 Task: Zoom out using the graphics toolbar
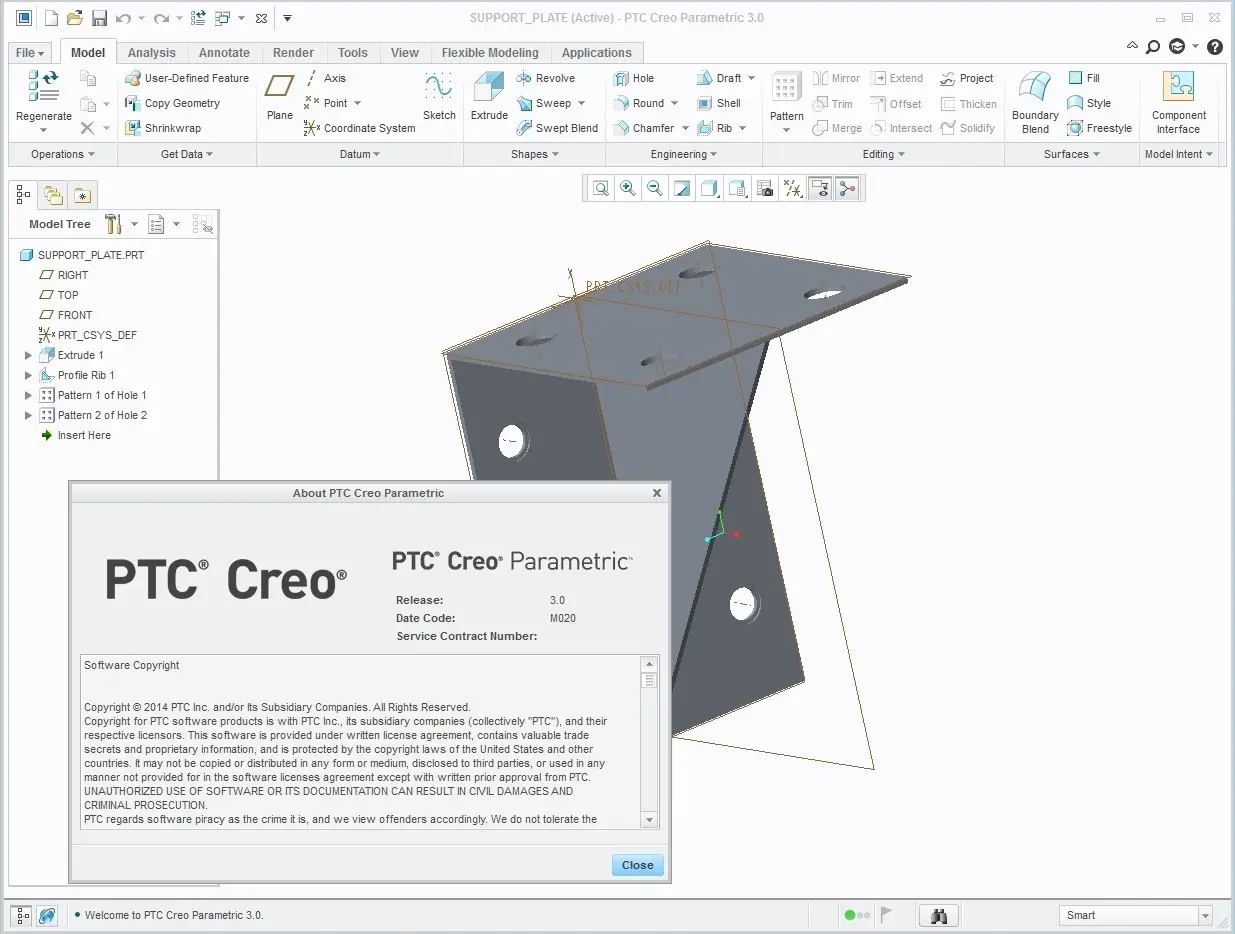[x=654, y=188]
